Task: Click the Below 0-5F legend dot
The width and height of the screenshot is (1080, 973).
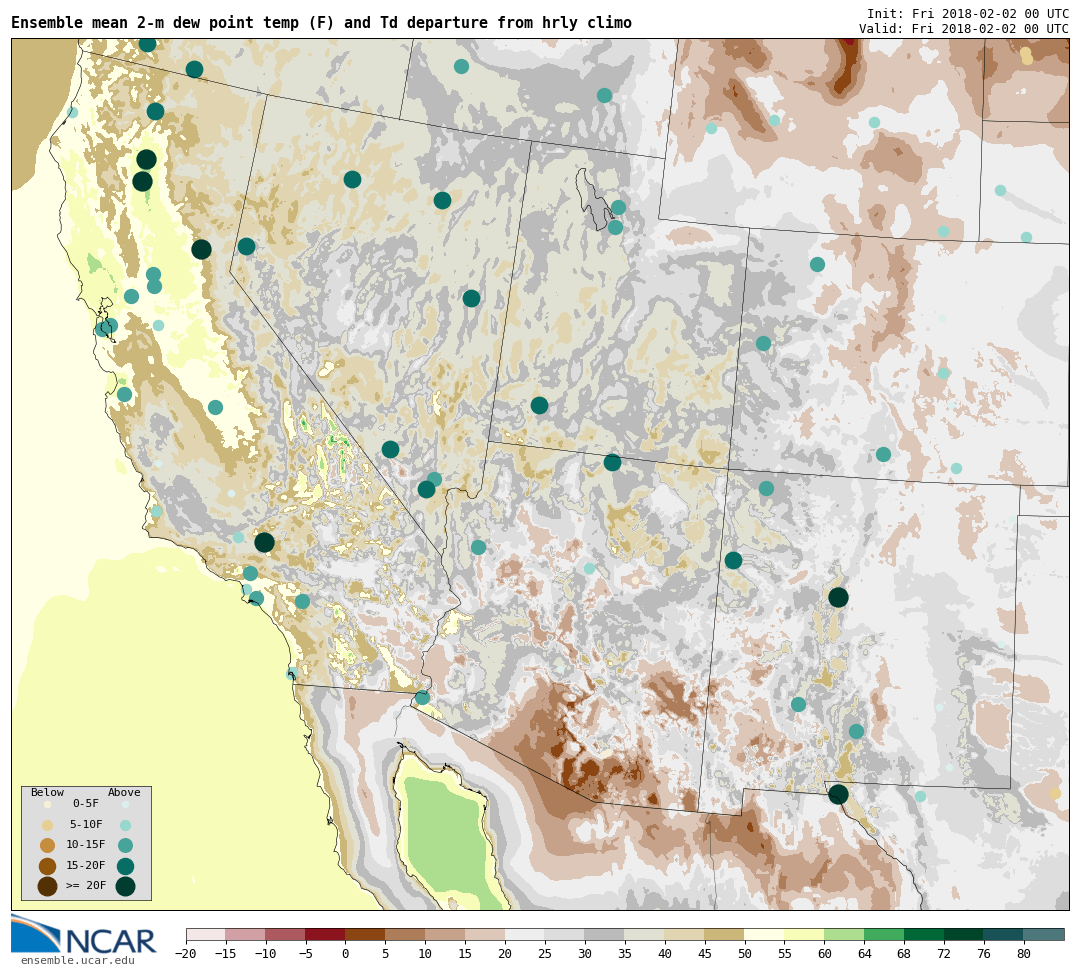Action: pos(48,804)
